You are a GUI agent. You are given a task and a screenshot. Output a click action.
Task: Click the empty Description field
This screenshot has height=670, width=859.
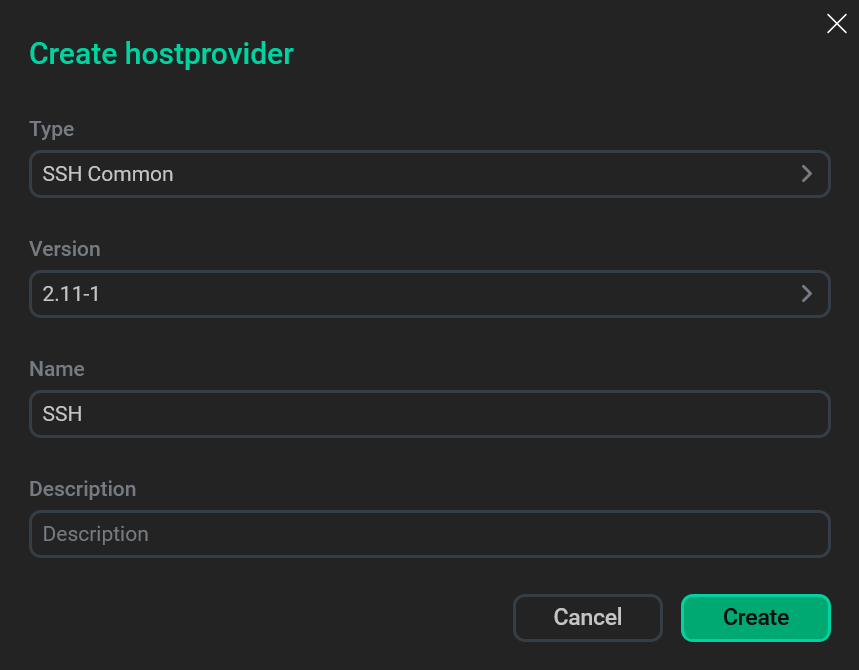430,533
